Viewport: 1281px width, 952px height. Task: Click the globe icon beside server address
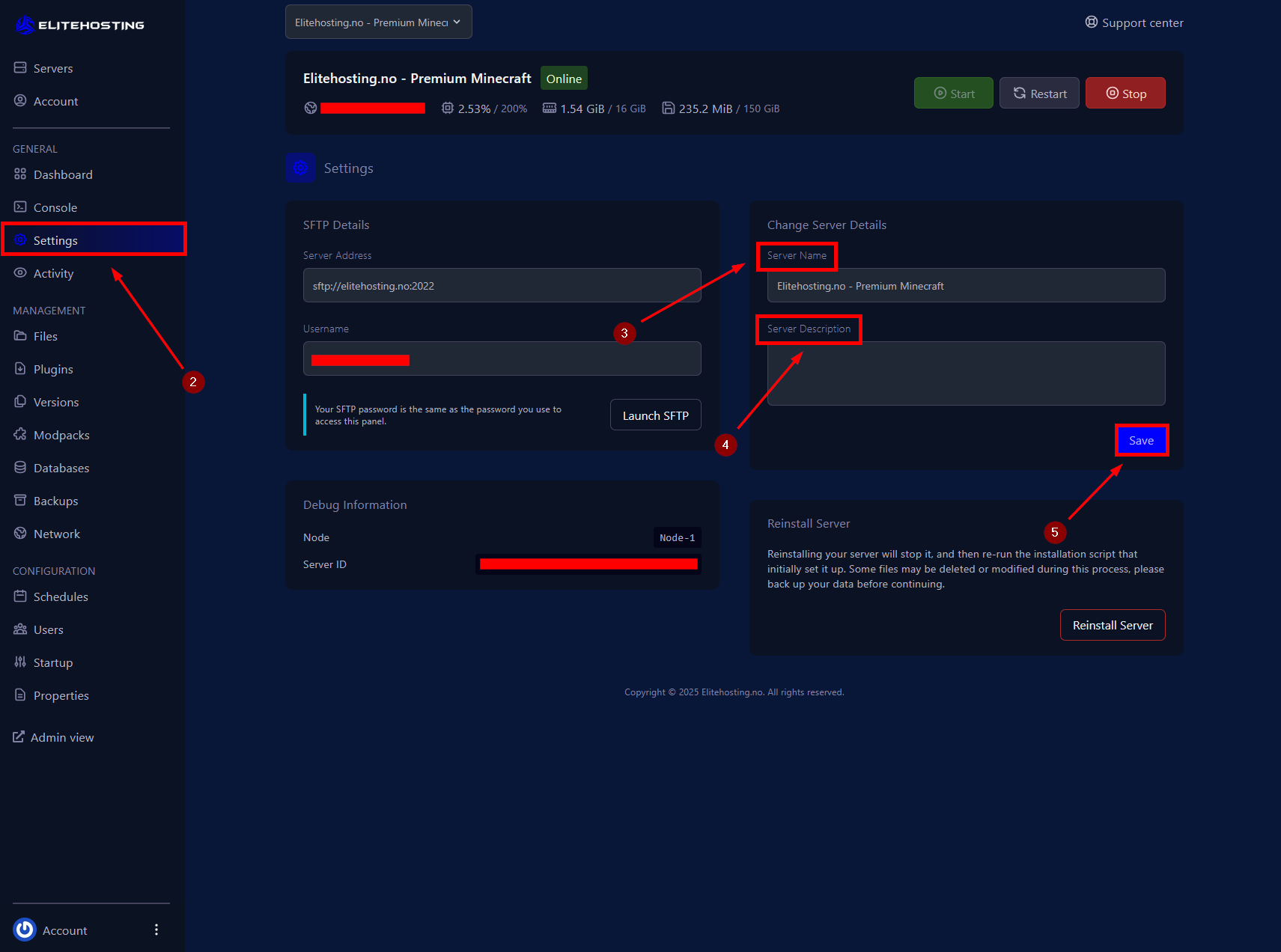click(x=311, y=108)
